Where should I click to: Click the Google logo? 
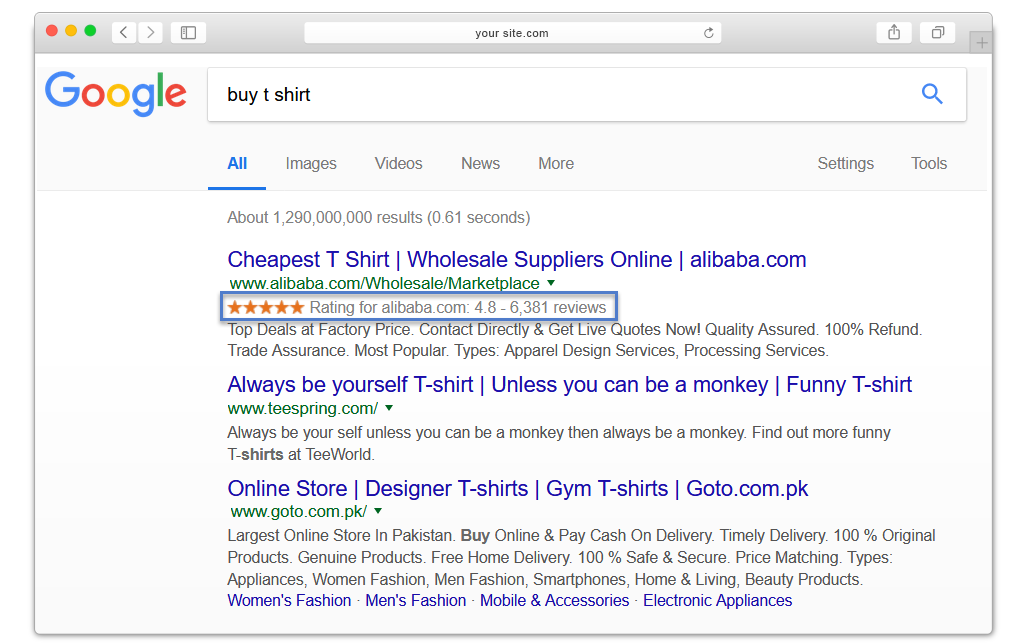[x=116, y=93]
